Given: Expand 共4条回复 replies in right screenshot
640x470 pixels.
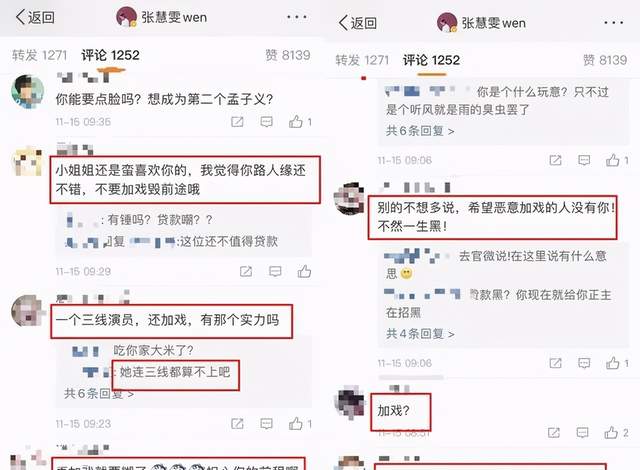Looking at the screenshot, I should tap(420, 334).
